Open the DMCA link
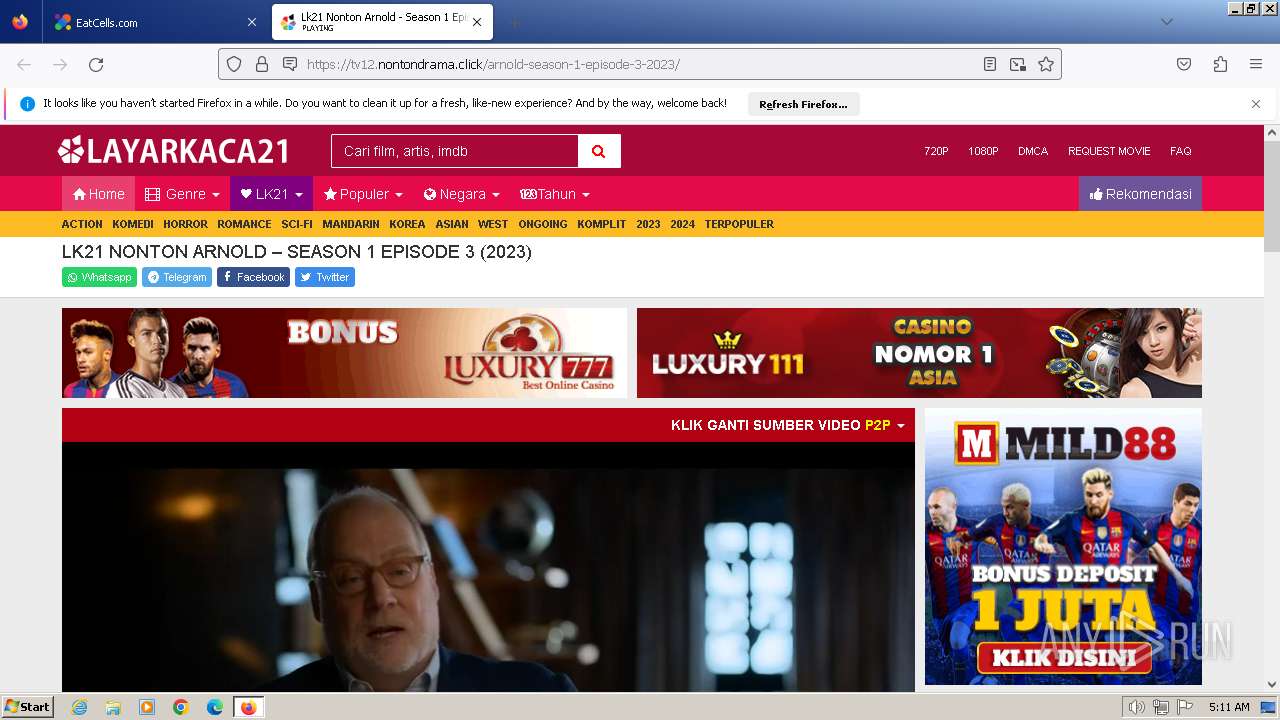The width and height of the screenshot is (1280, 720). pyautogui.click(x=1033, y=151)
